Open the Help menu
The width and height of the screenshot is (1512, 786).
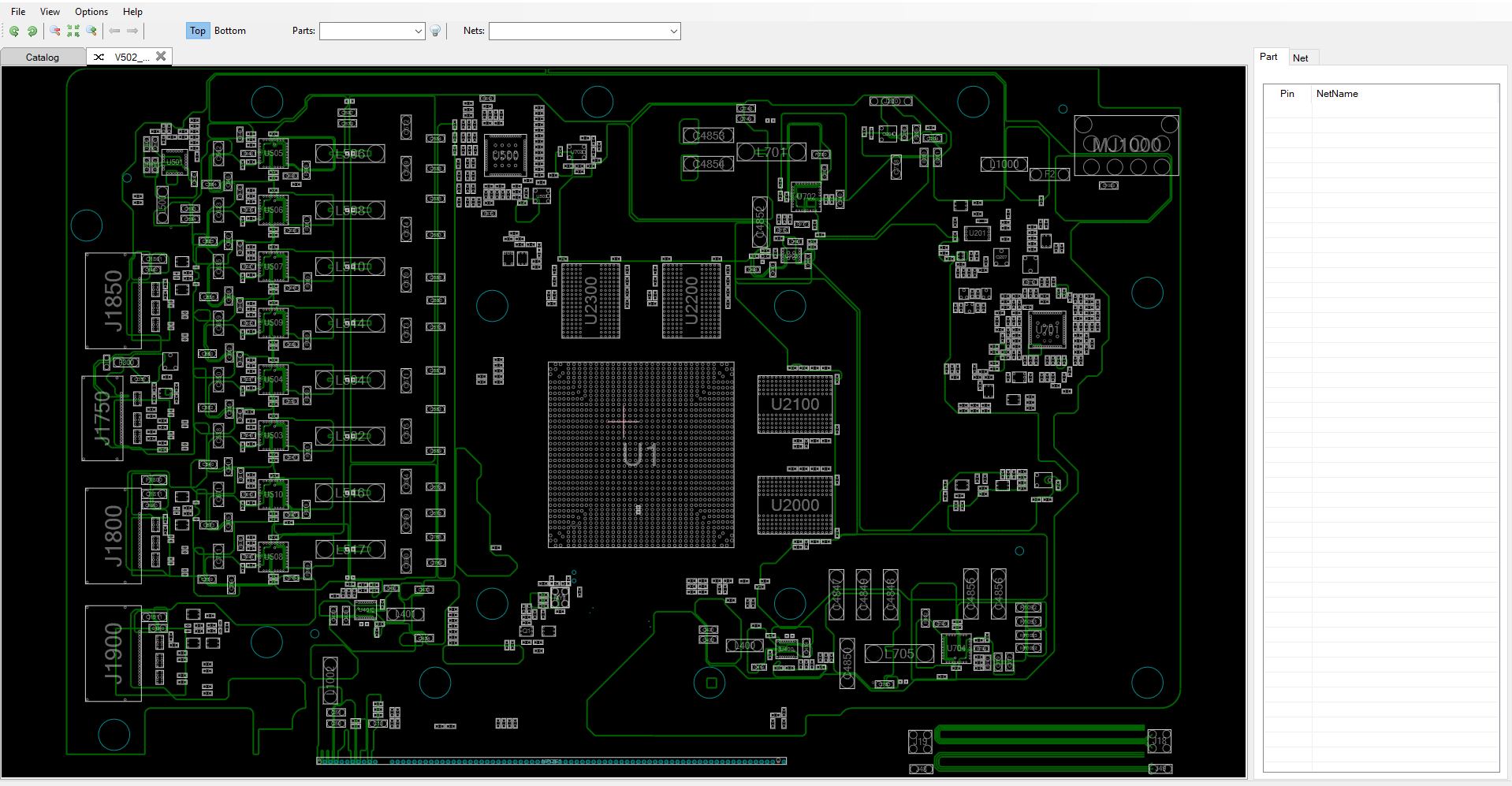pyautogui.click(x=132, y=12)
